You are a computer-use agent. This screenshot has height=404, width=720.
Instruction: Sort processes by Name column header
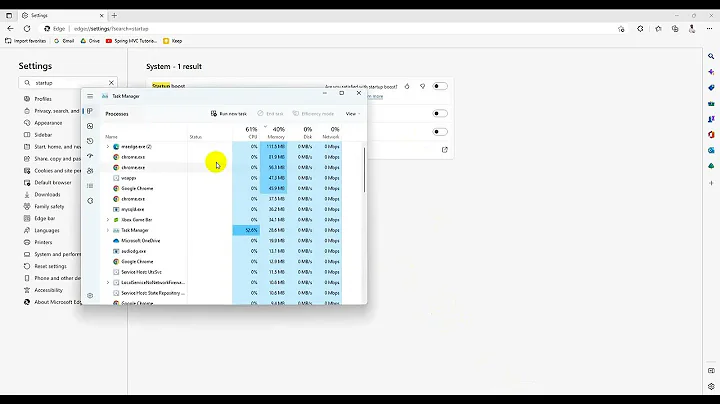(112, 137)
